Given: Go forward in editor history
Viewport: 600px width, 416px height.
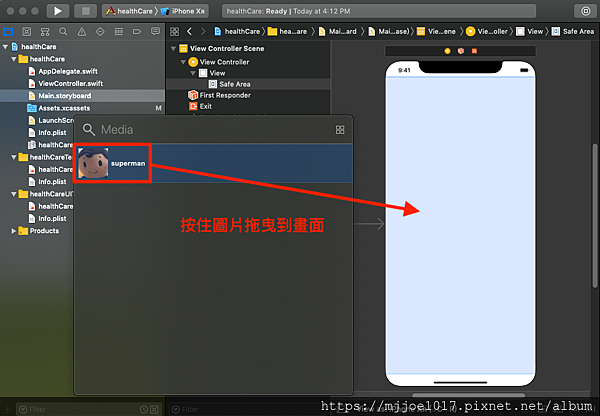Looking at the screenshot, I should [203, 31].
